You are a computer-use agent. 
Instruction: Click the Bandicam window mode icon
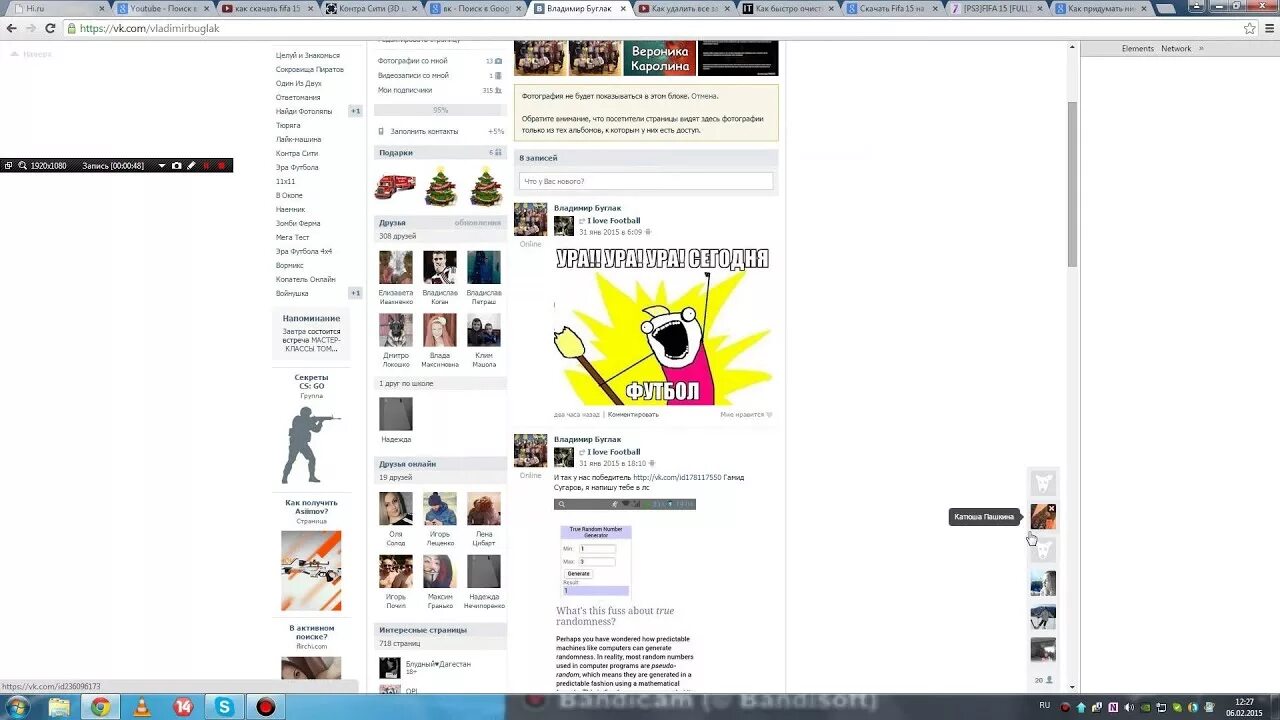tap(9, 165)
